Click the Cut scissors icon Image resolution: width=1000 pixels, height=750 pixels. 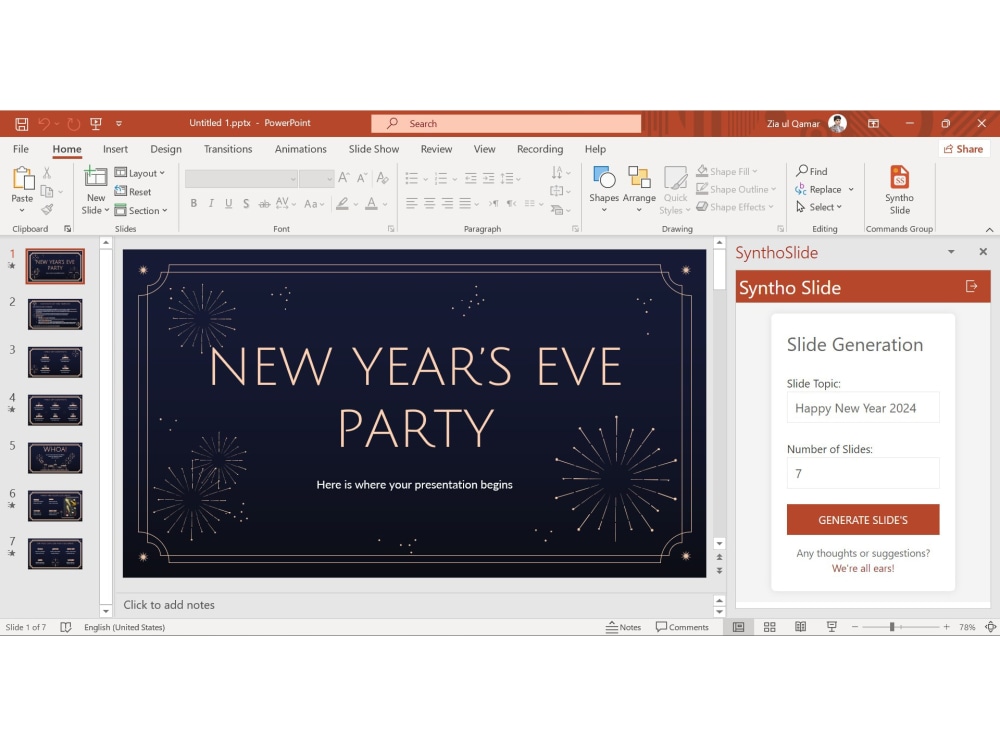tap(47, 173)
